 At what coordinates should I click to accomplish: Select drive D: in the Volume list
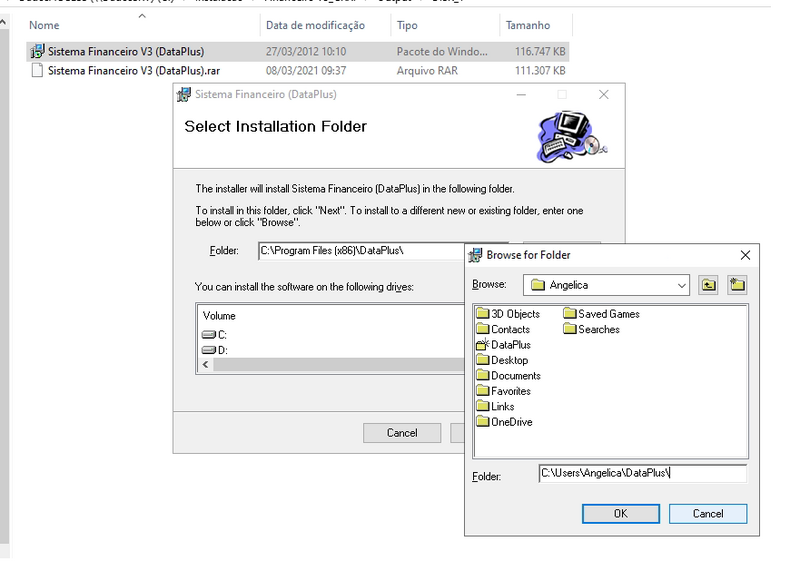(214, 350)
